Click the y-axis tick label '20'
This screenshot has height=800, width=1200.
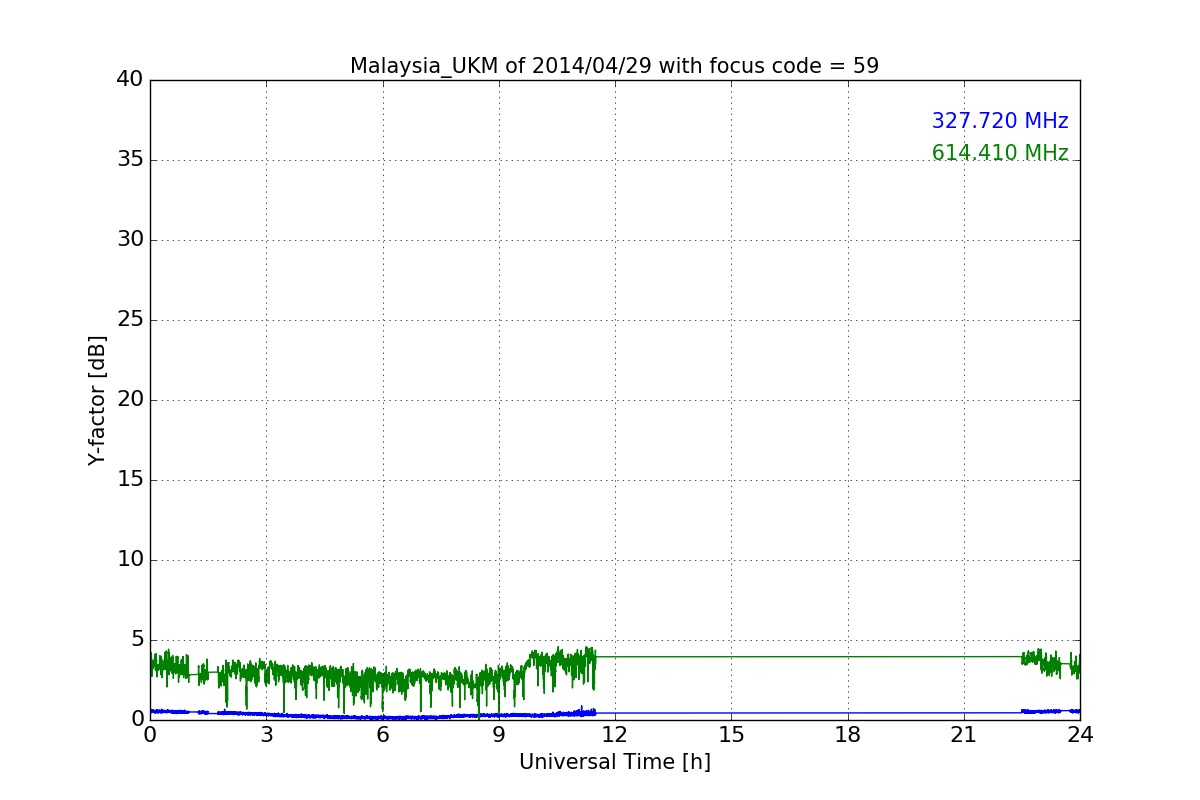coord(130,400)
